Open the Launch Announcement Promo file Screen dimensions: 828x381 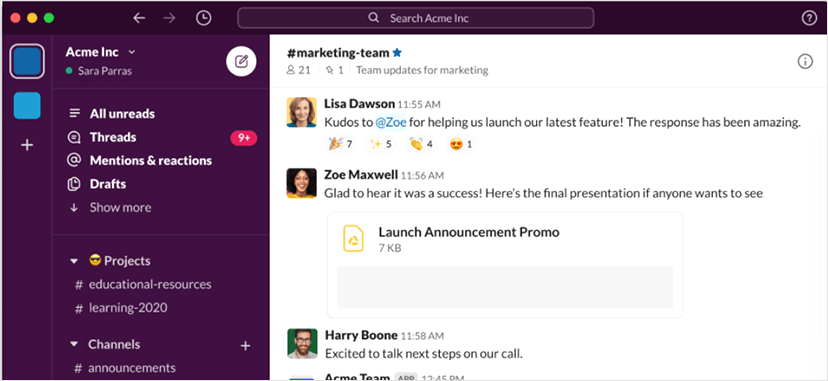[x=469, y=232]
